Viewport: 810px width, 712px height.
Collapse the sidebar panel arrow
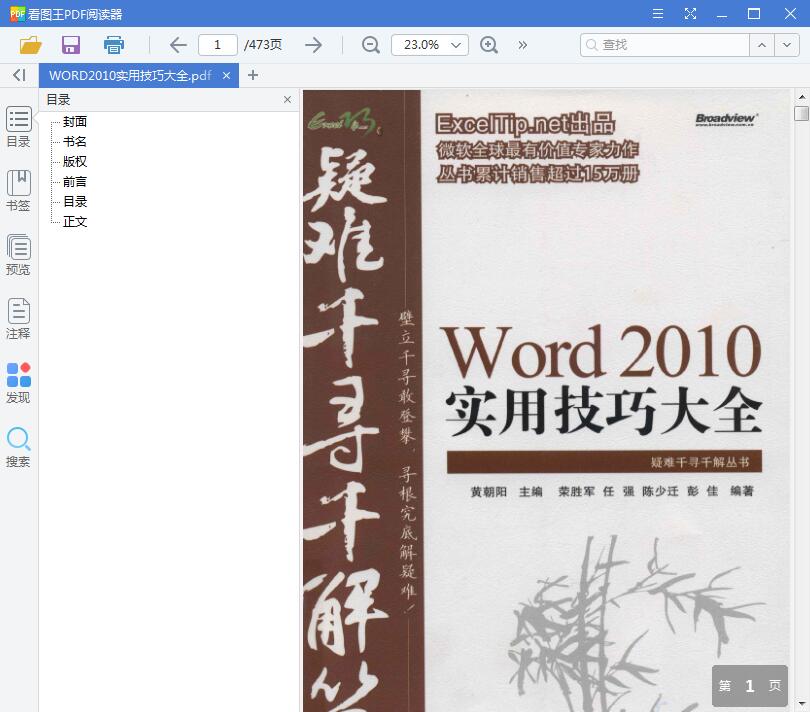point(19,75)
